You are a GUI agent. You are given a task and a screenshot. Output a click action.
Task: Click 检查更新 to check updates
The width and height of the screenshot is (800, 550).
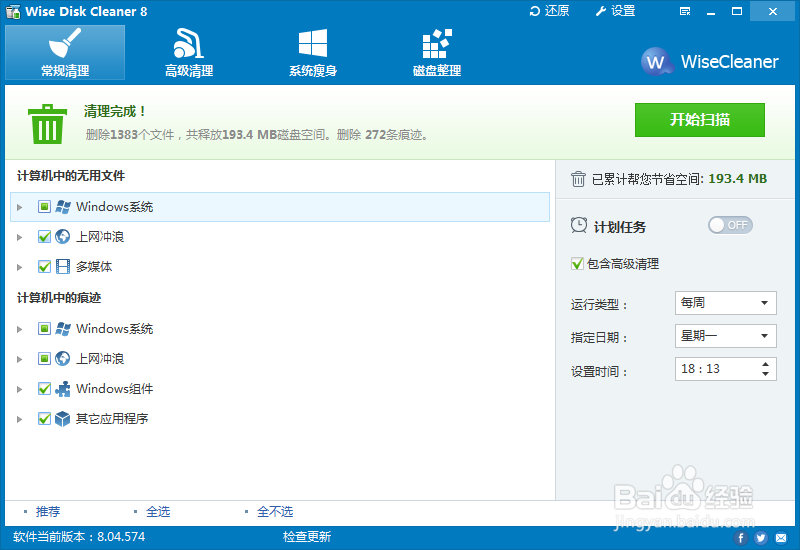(x=307, y=537)
